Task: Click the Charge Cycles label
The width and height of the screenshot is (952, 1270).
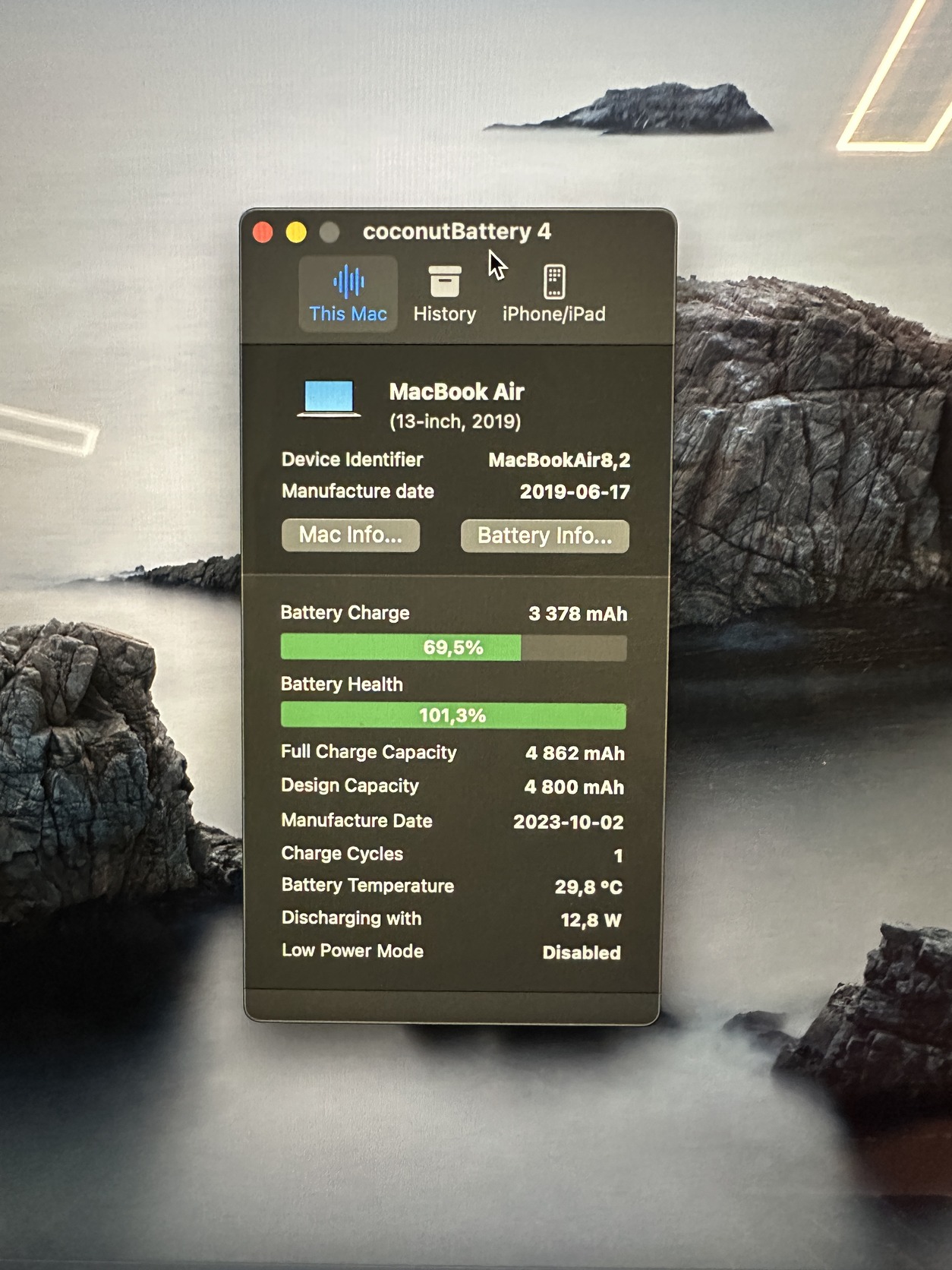Action: pyautogui.click(x=342, y=854)
